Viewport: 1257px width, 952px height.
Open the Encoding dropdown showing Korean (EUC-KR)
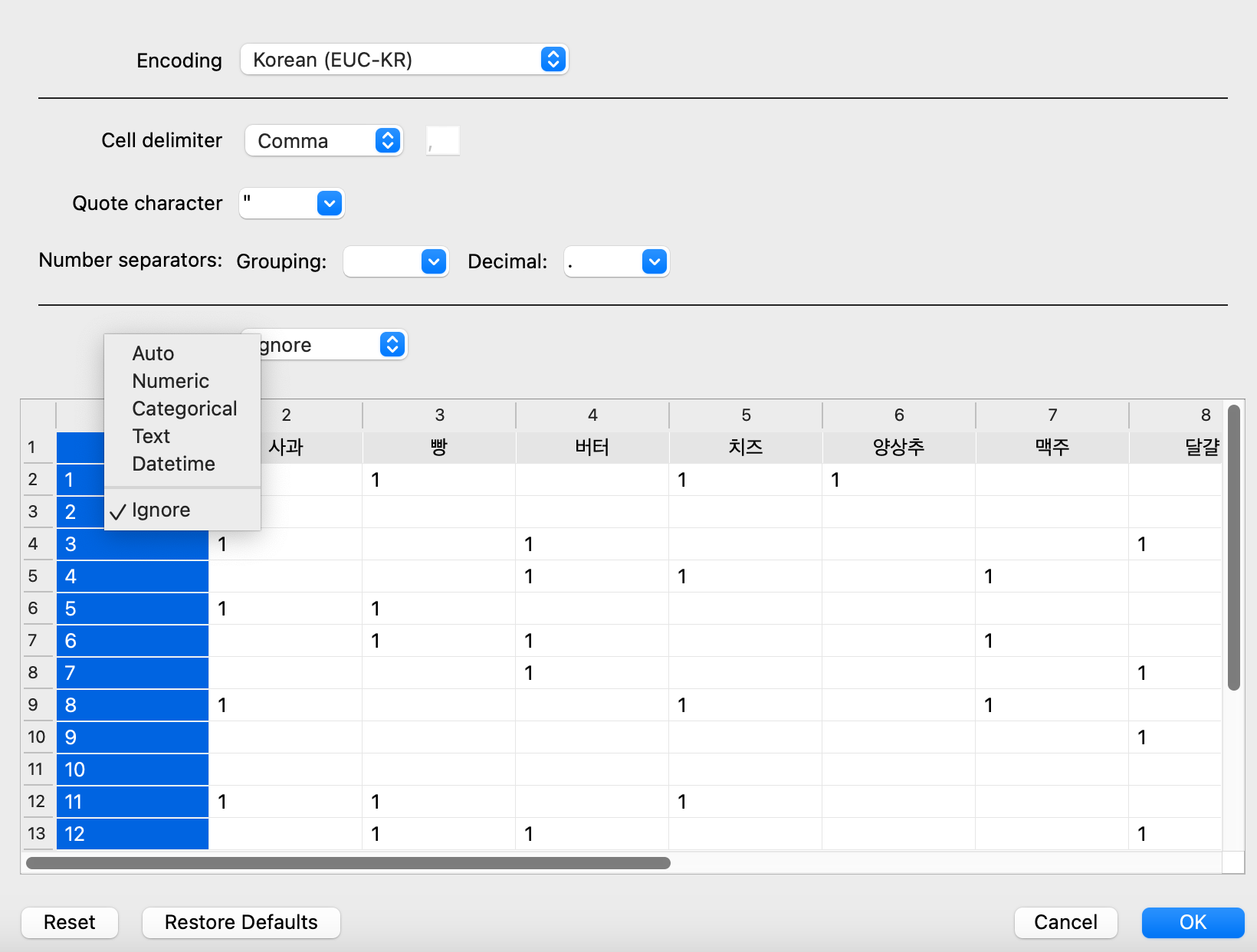click(404, 60)
